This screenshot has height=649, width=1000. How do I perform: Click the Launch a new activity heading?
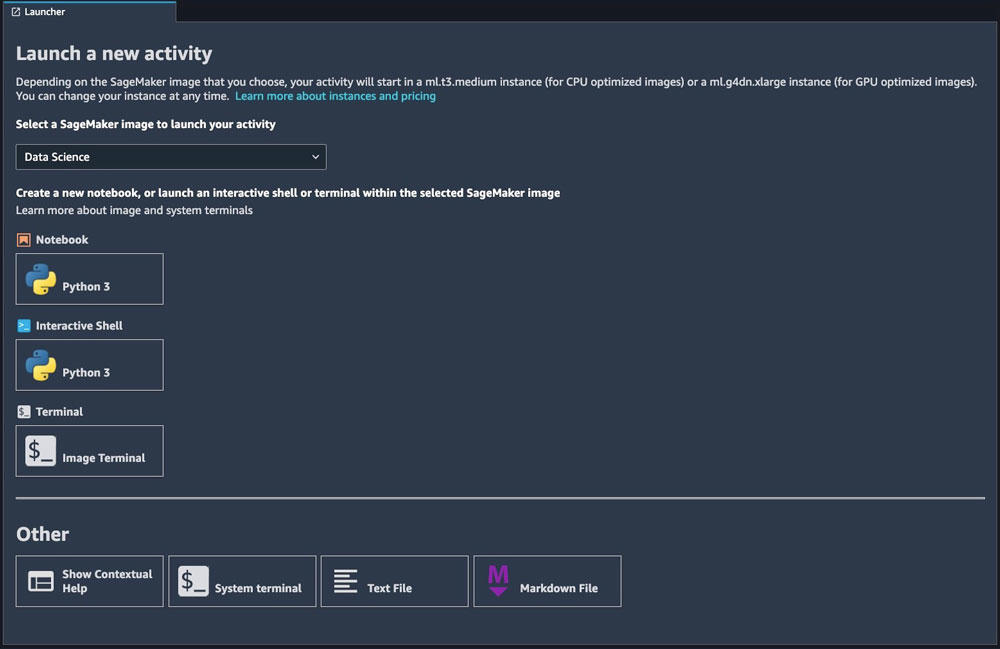coord(114,54)
